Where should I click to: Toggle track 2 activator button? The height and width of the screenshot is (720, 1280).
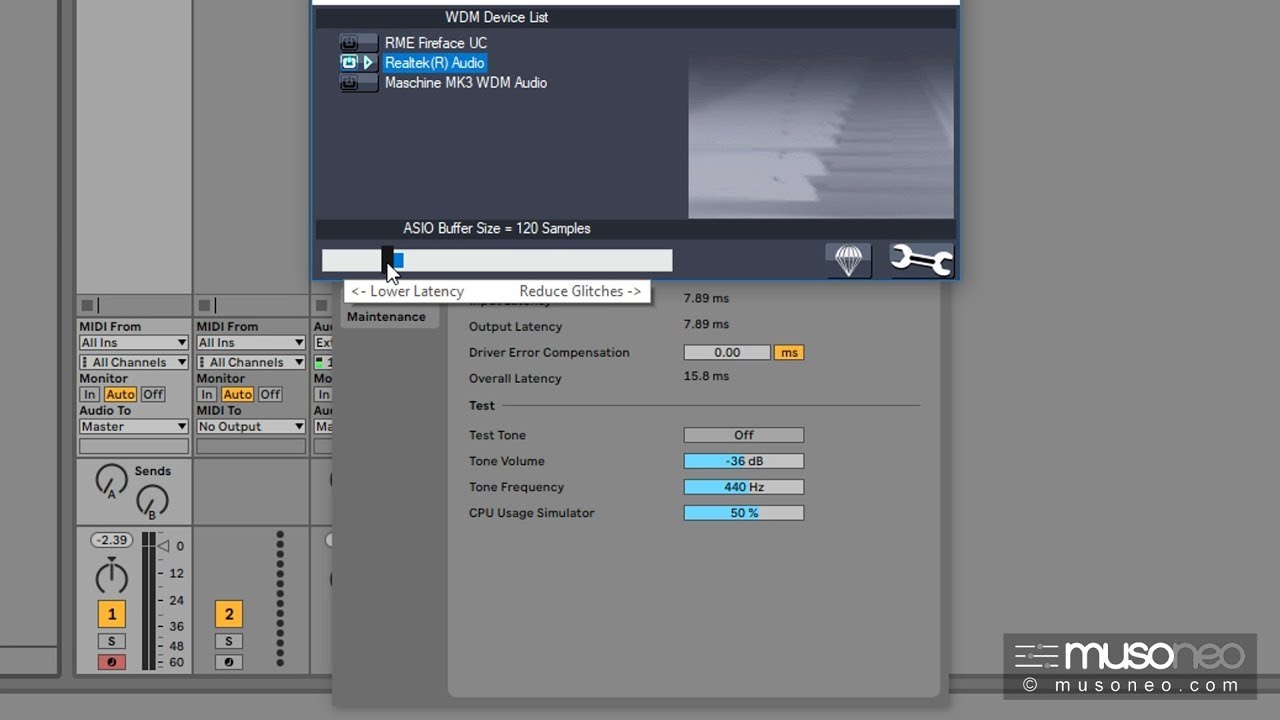click(228, 614)
